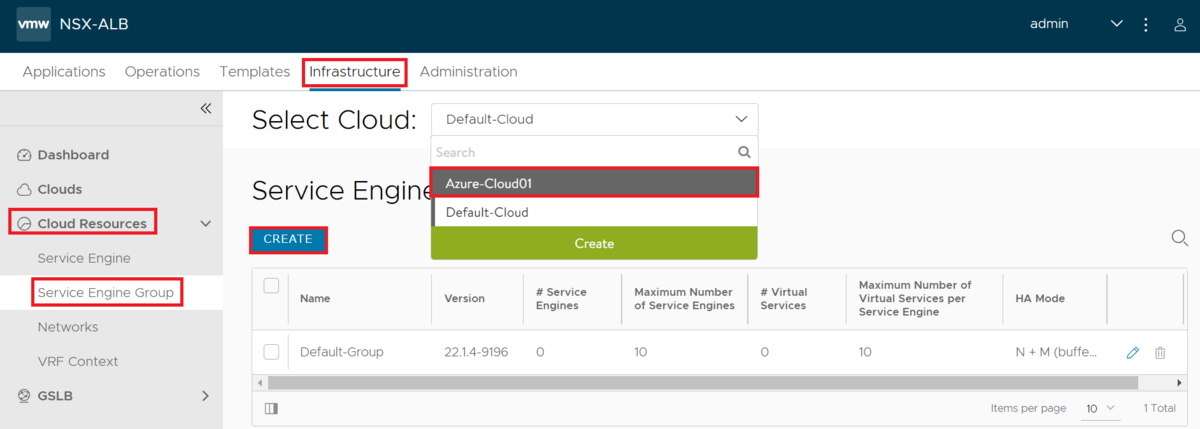Click the blue CREATE button
Screen dimensions: 1200x429
288,239
